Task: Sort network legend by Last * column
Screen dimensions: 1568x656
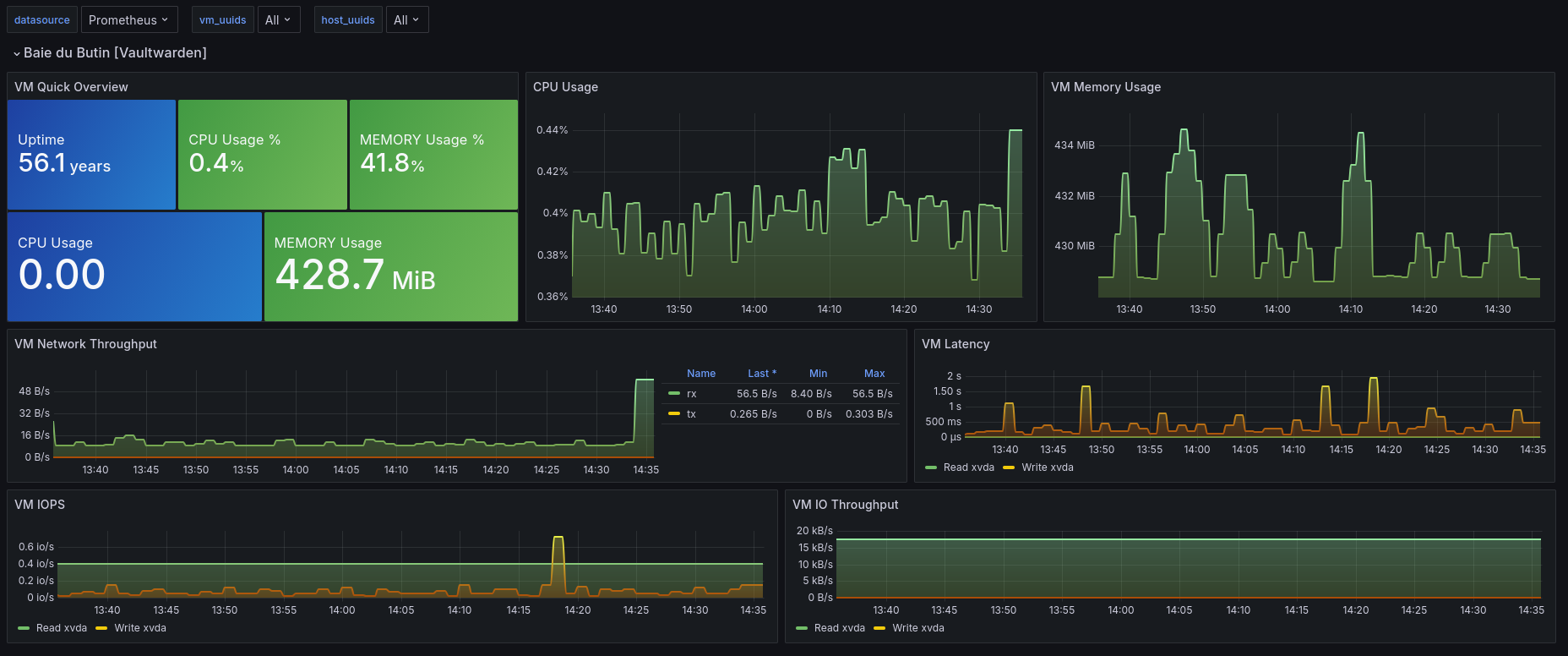Action: coord(761,374)
